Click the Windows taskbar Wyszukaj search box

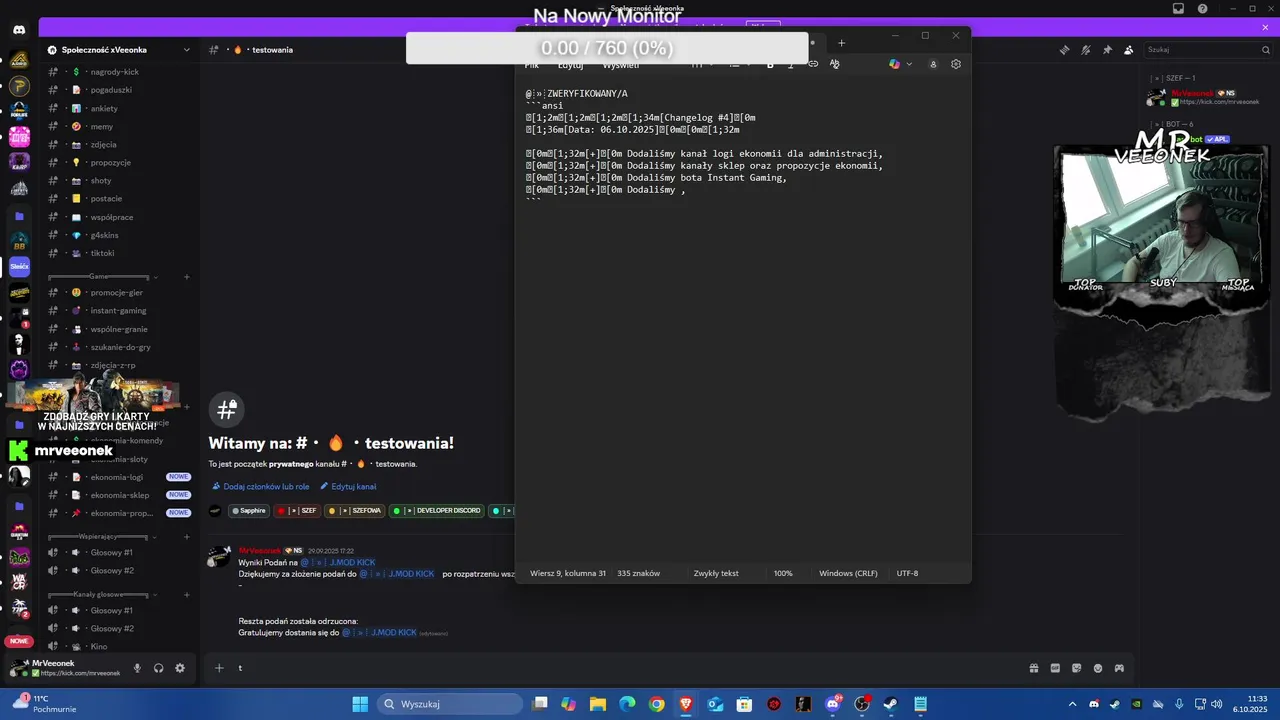[450, 704]
